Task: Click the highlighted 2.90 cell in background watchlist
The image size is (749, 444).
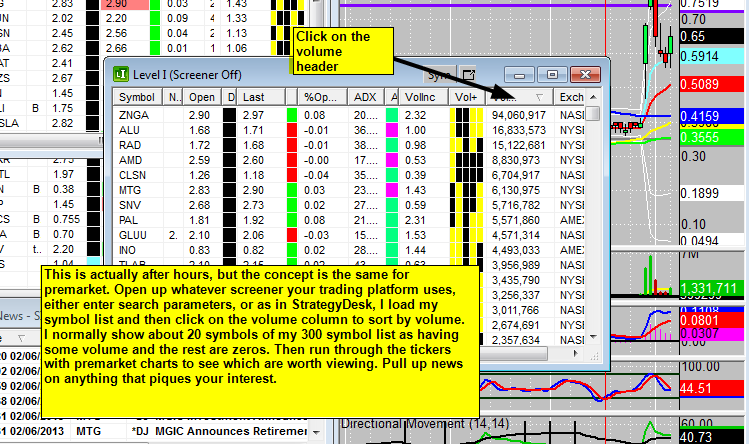Action: tap(125, 4)
